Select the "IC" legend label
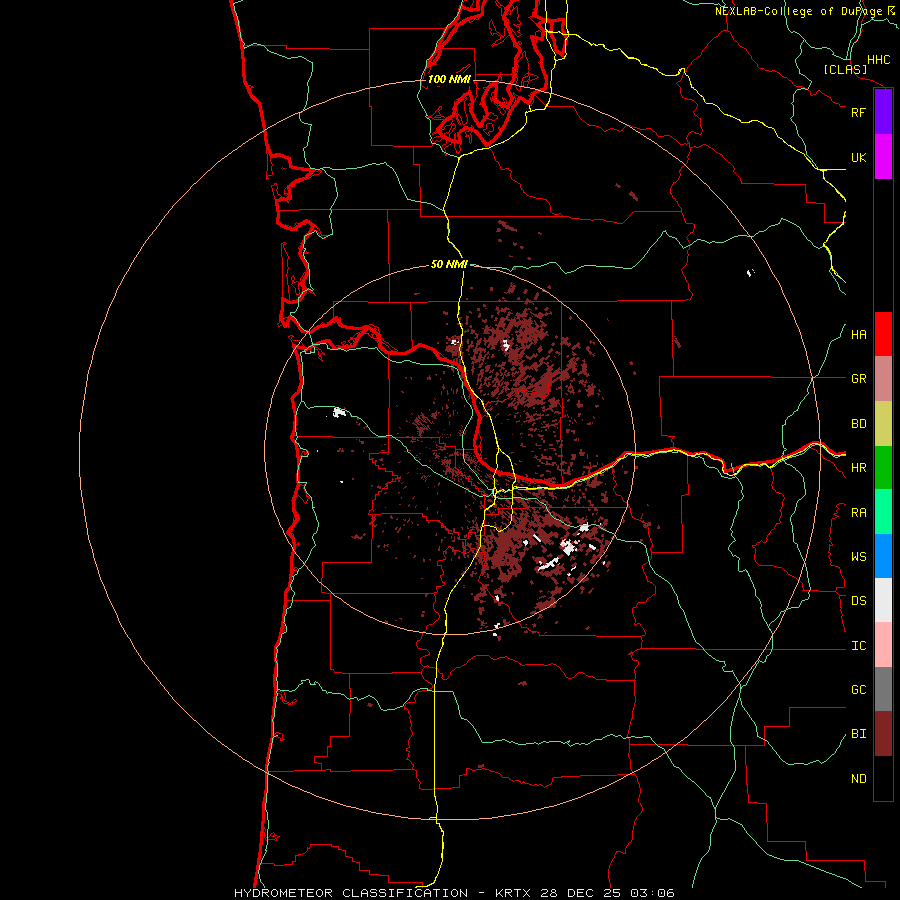Screen dimensions: 900x900 point(858,646)
